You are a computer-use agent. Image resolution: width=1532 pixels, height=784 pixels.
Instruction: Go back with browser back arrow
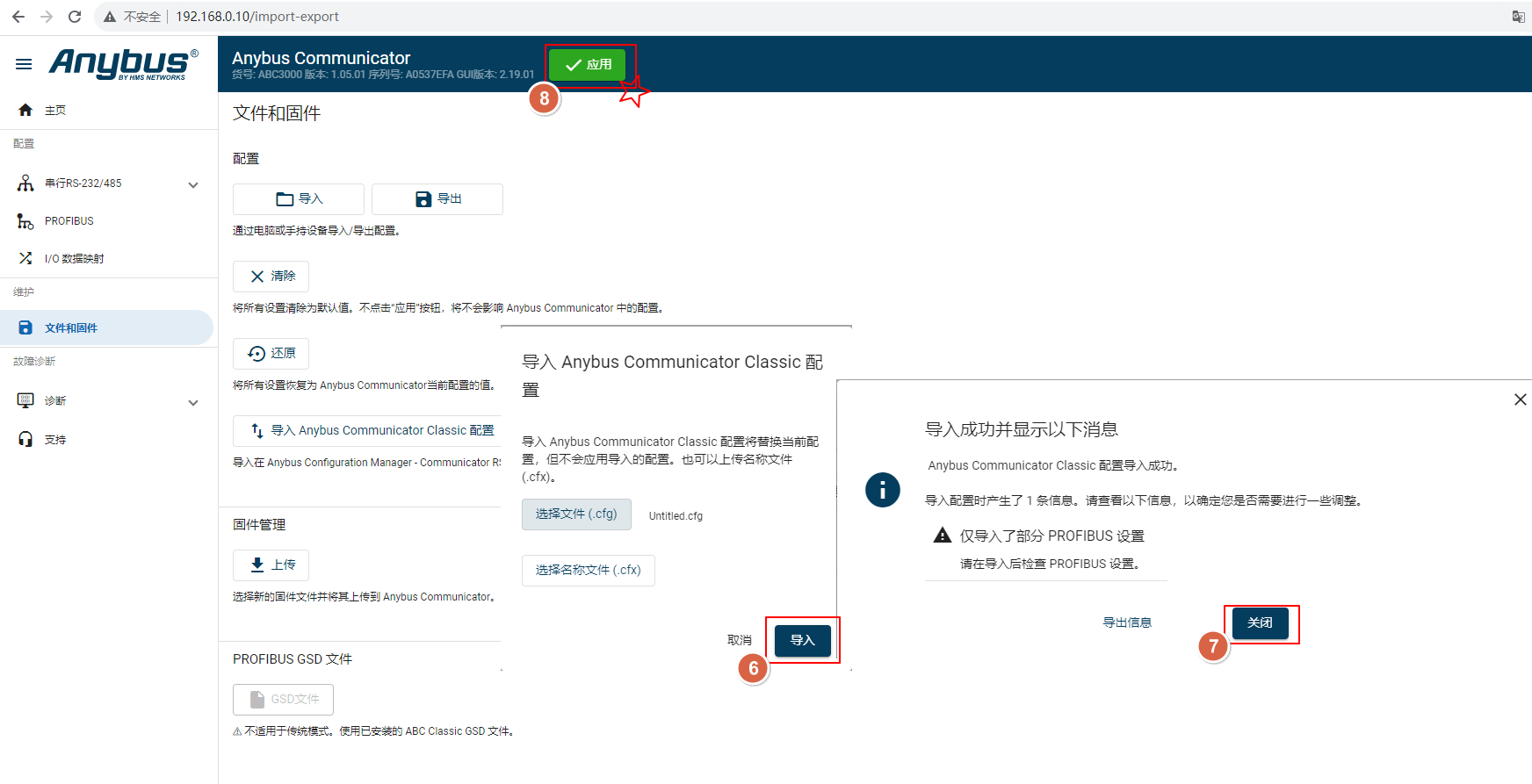point(18,17)
